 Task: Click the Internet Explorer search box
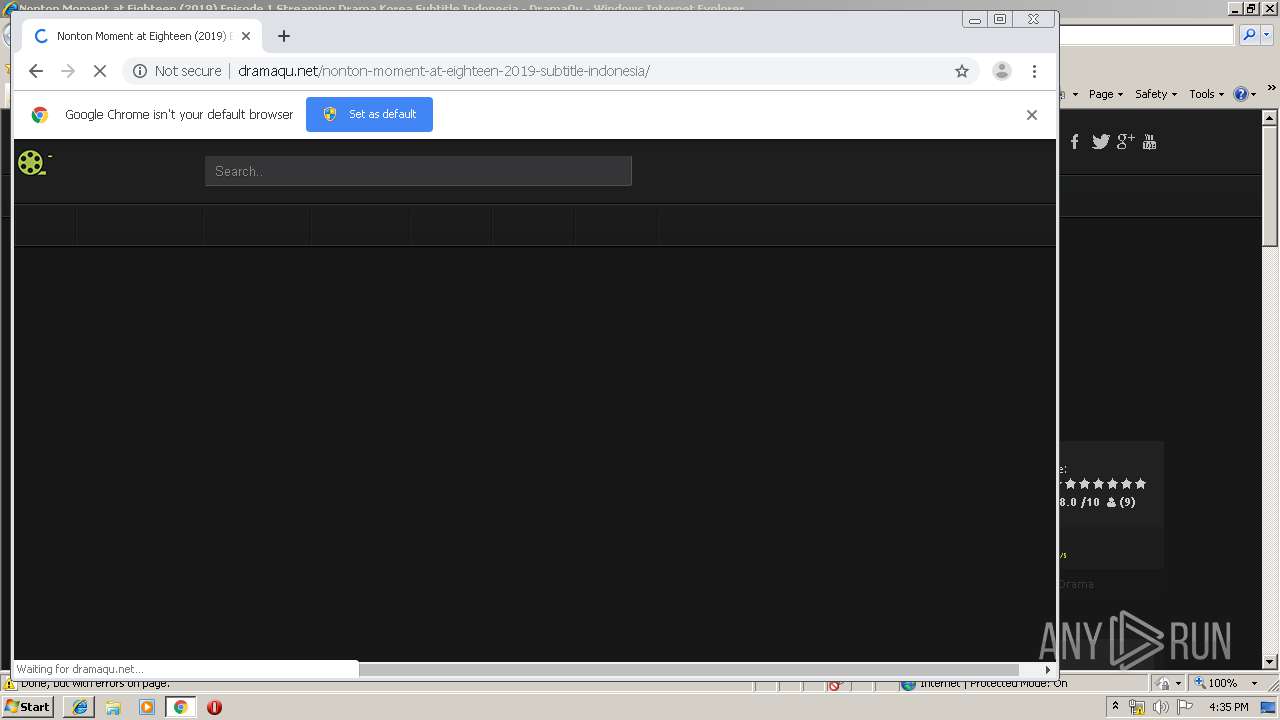[1146, 35]
